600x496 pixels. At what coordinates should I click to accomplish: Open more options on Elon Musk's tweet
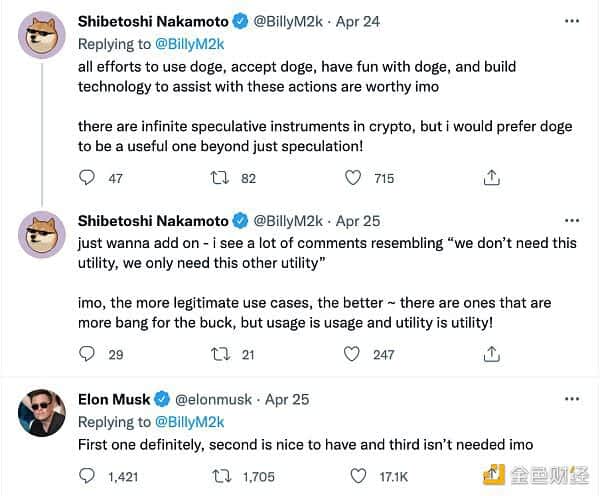click(571, 400)
